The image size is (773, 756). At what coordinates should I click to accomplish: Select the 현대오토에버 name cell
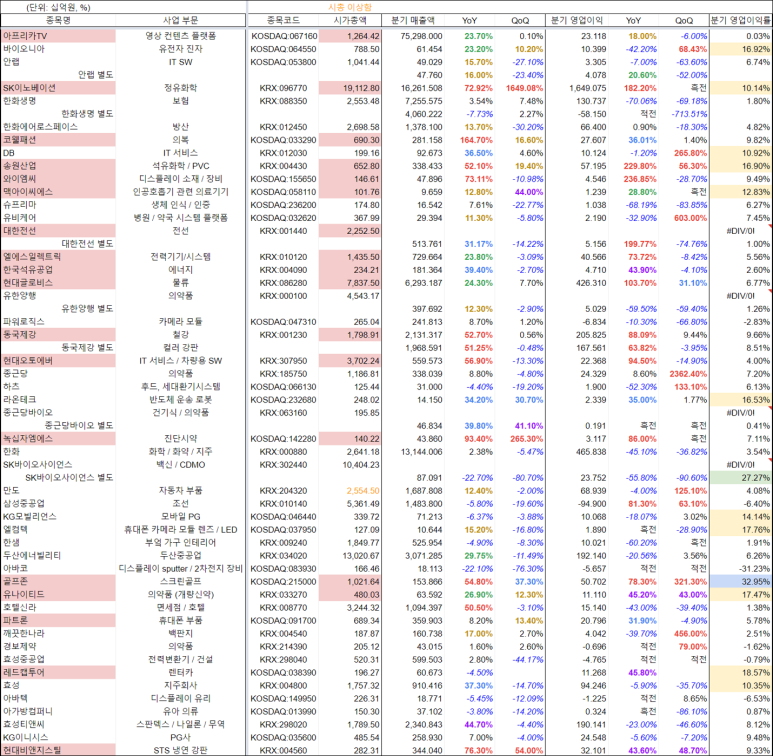(58, 360)
